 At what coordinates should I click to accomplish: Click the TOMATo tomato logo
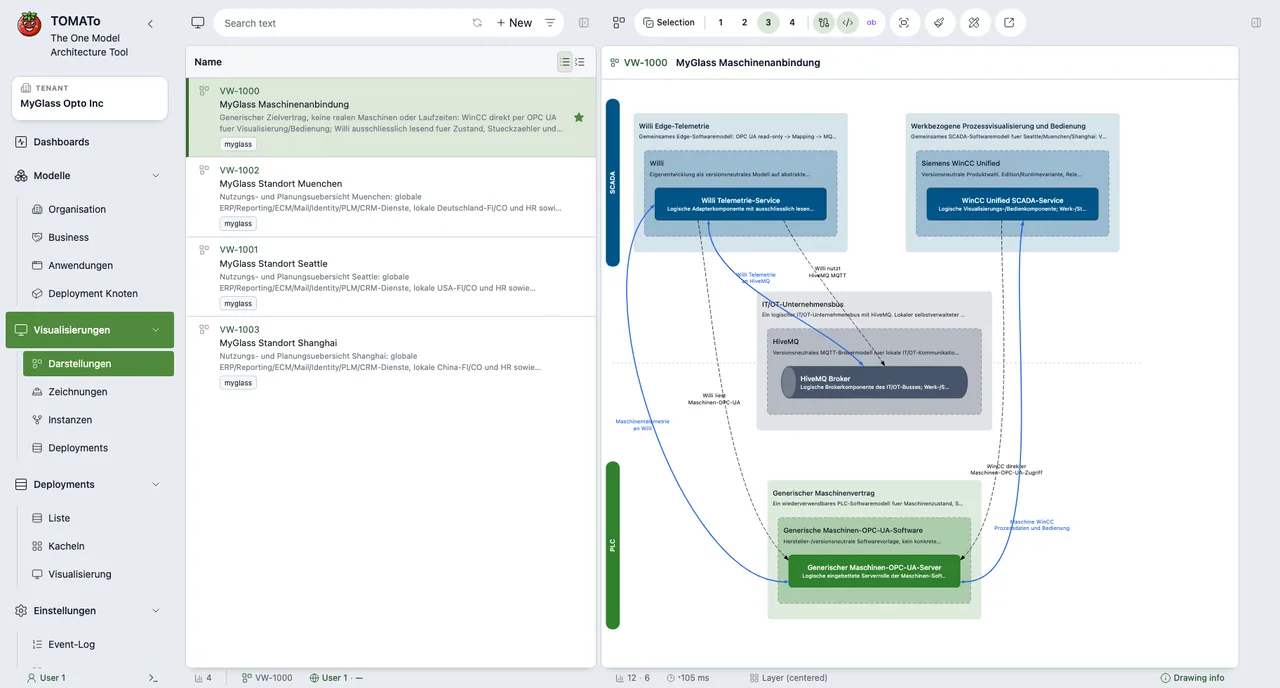(x=29, y=24)
